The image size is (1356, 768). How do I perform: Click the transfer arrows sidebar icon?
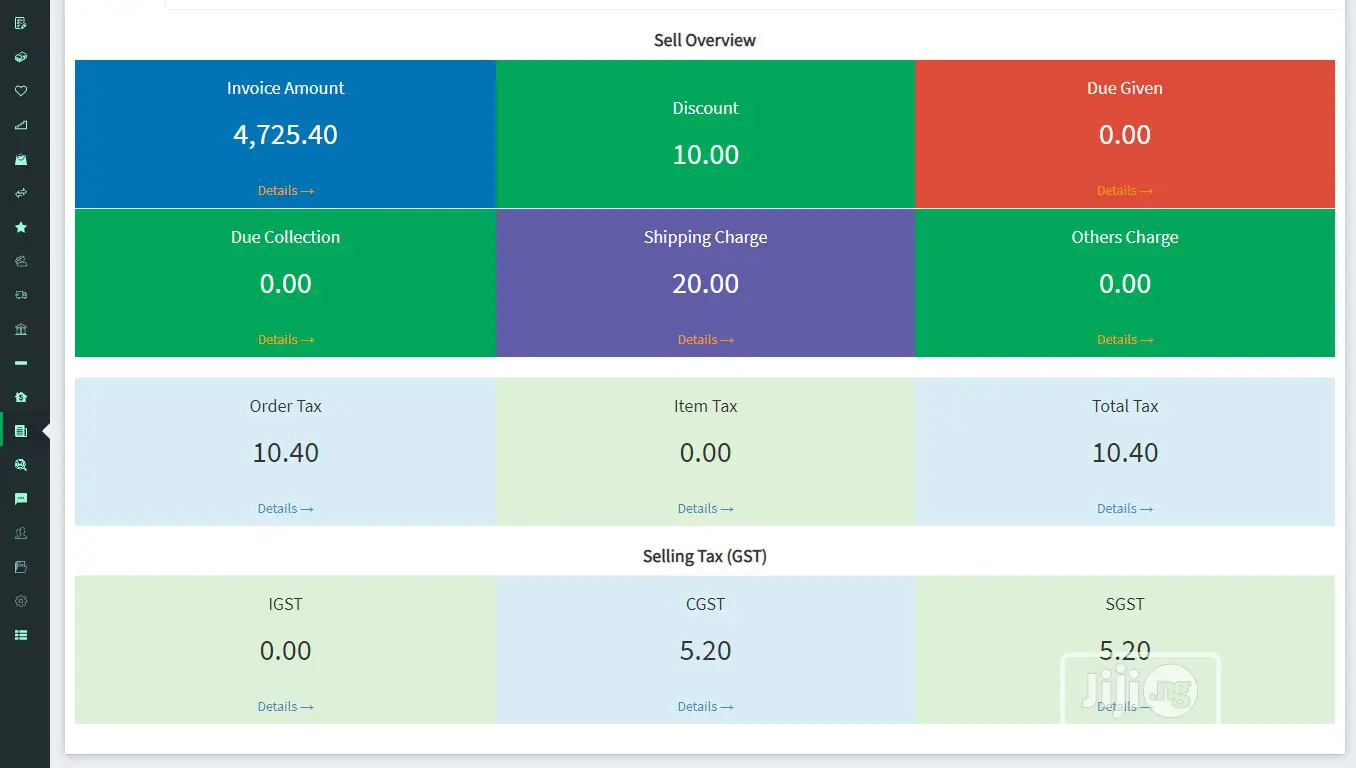21,193
